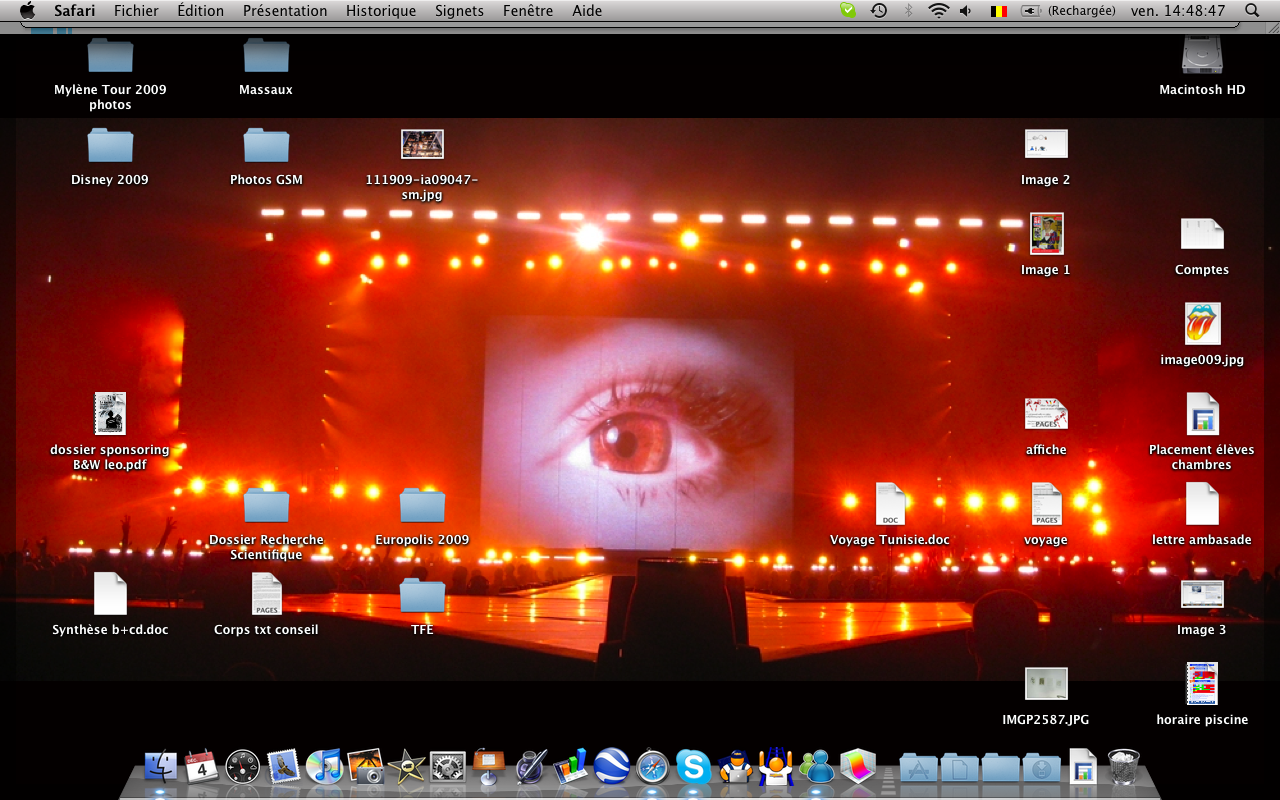This screenshot has width=1280, height=800.
Task: Click the Bluetooth menu bar icon
Action: 909,11
